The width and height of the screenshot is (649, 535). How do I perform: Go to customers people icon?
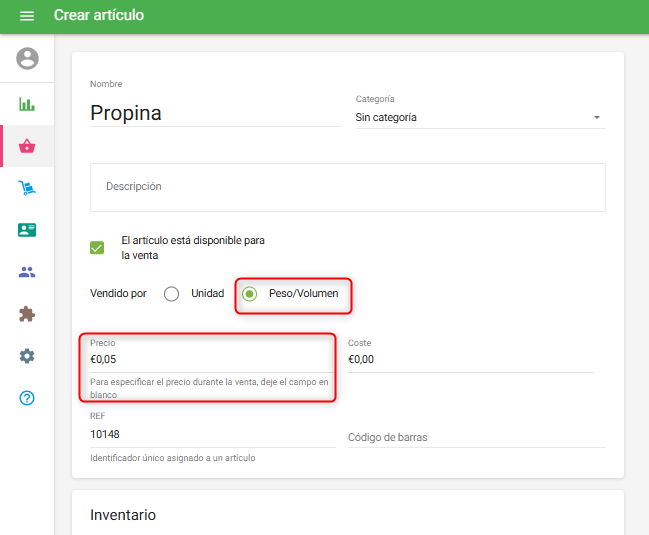(x=27, y=272)
